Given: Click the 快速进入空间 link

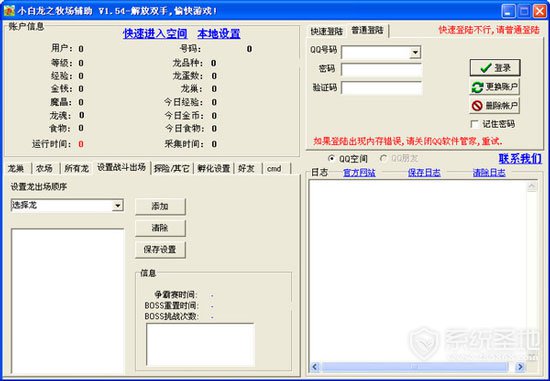Looking at the screenshot, I should click(x=155, y=34).
